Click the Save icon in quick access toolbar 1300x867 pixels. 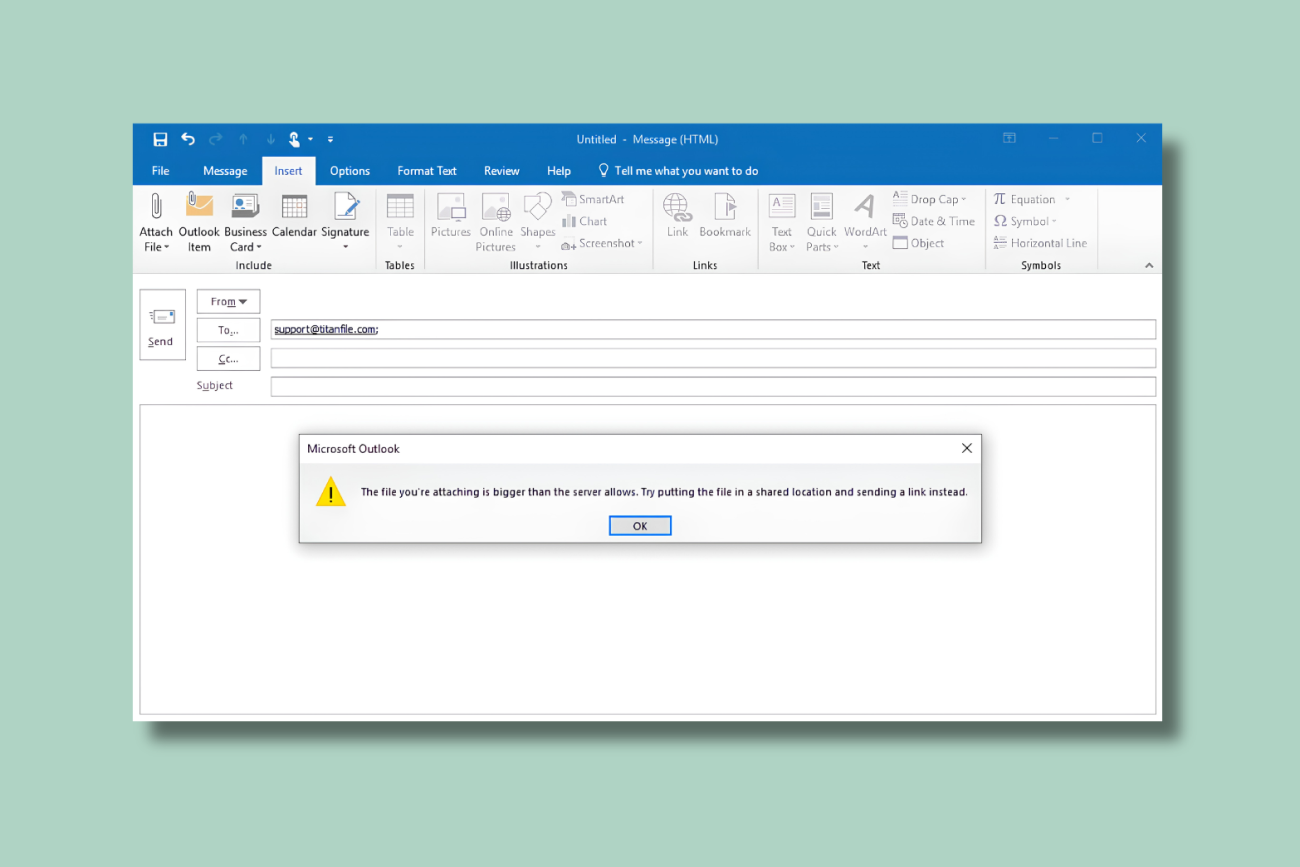pyautogui.click(x=160, y=139)
